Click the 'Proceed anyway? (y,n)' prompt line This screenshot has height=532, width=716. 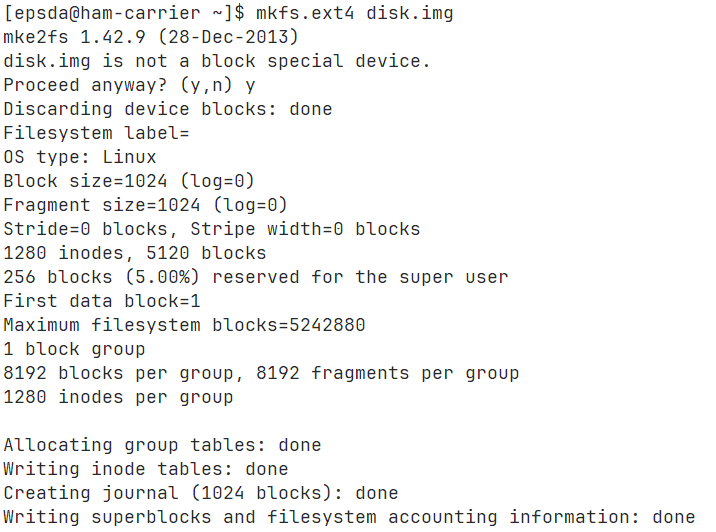[x=129, y=85]
